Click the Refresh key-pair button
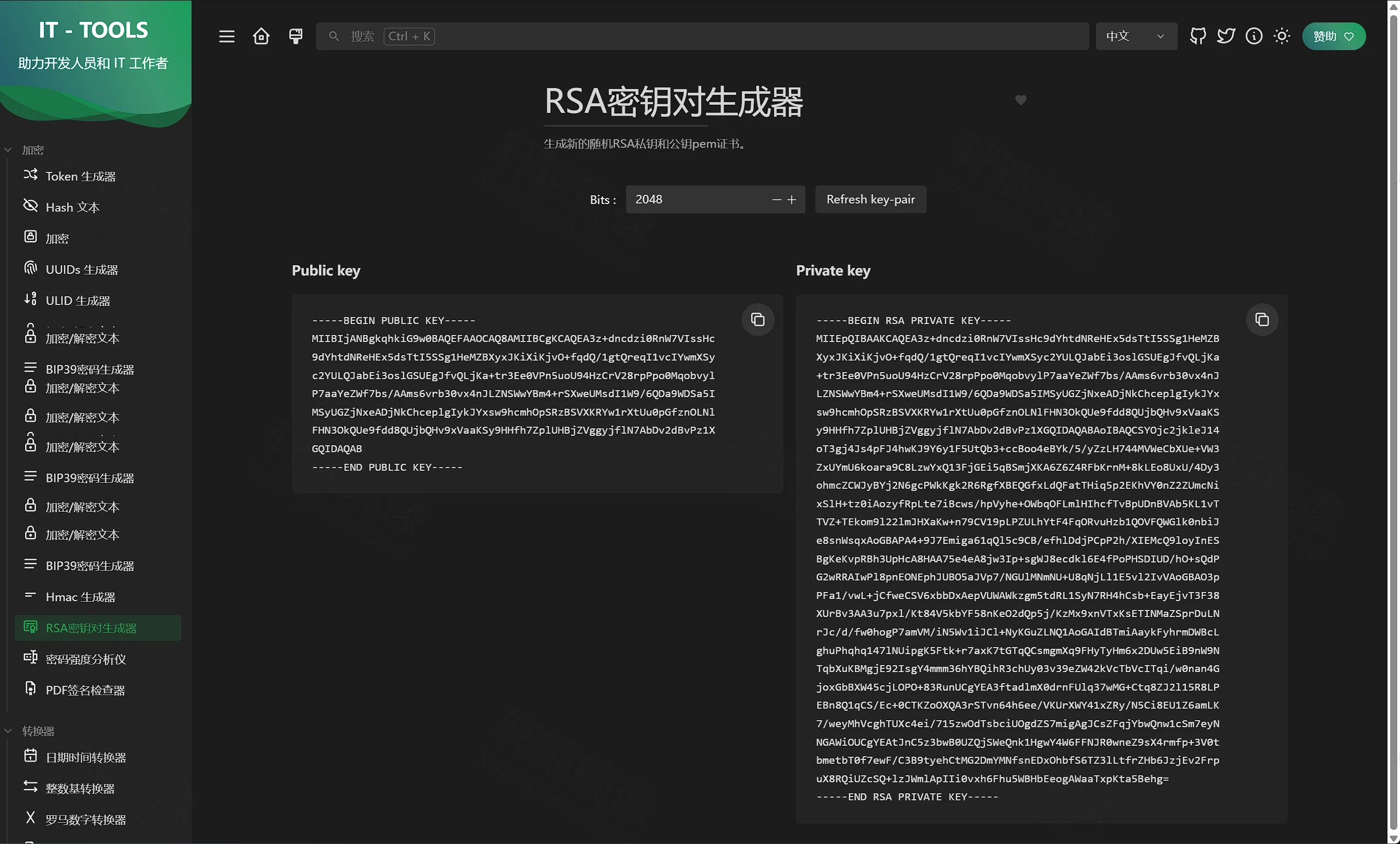This screenshot has height=844, width=1400. 871,199
